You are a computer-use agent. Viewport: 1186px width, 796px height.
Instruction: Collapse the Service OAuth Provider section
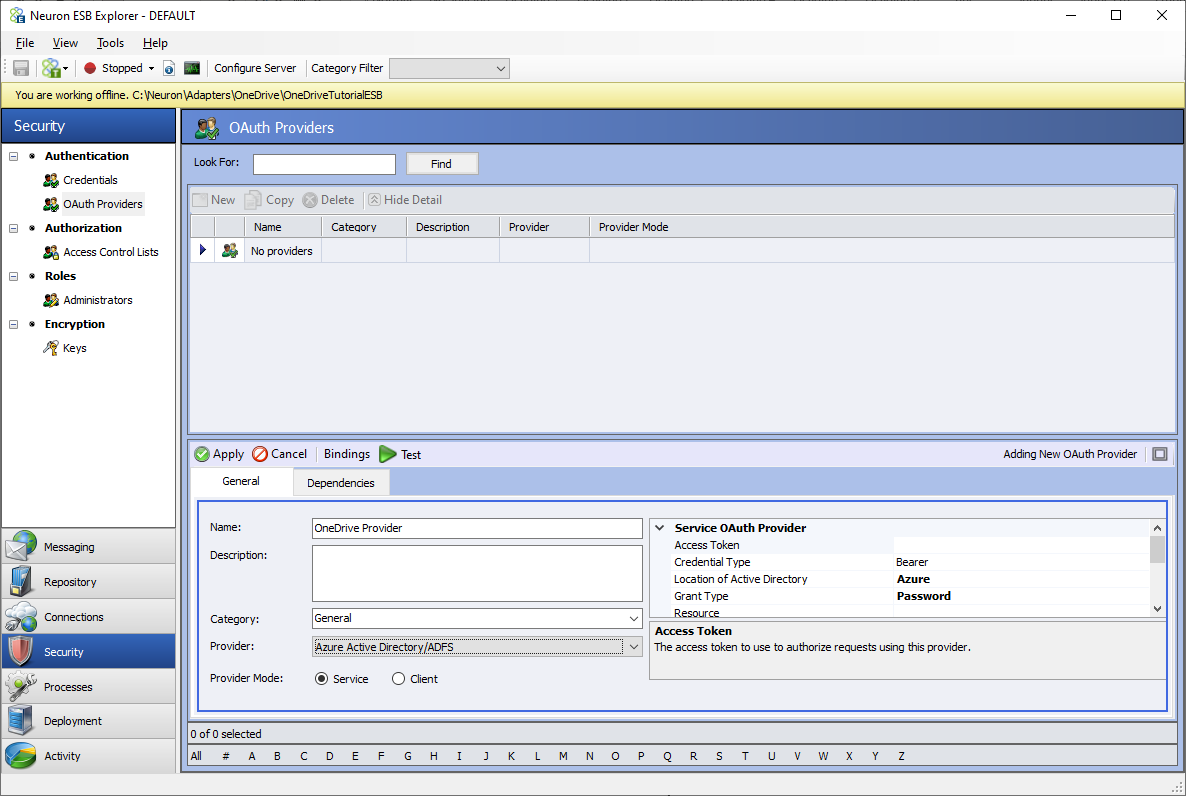660,528
